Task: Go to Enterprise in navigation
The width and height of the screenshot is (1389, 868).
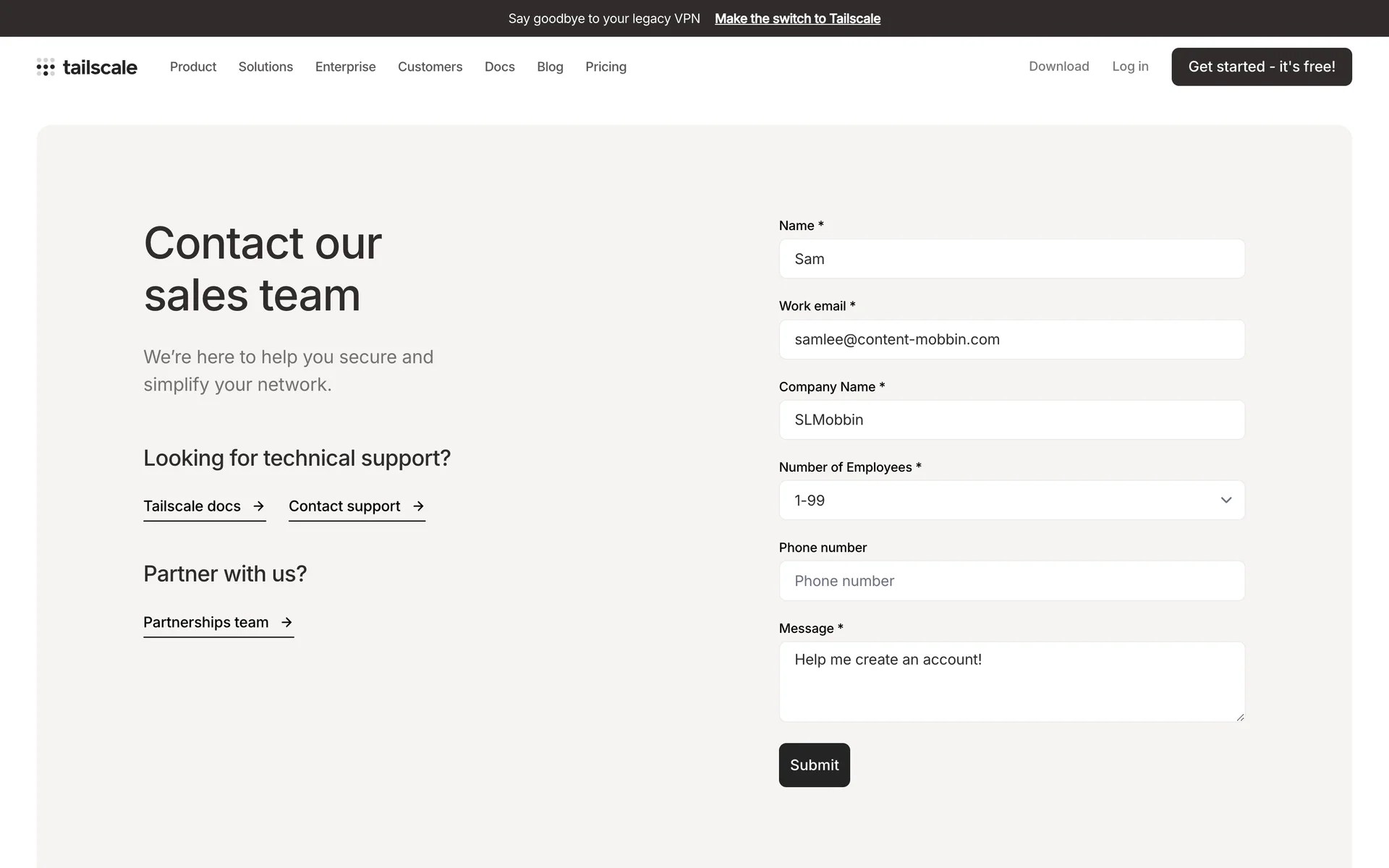Action: pos(345,67)
